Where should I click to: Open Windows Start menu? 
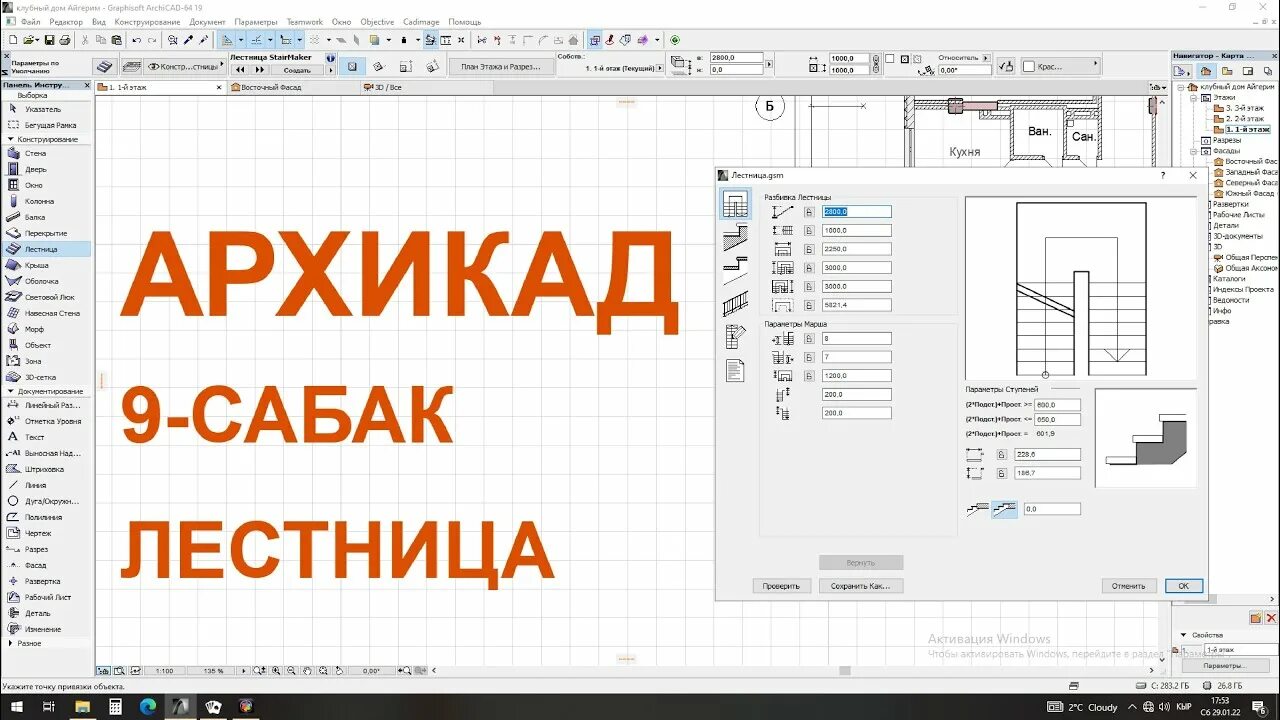click(x=16, y=706)
